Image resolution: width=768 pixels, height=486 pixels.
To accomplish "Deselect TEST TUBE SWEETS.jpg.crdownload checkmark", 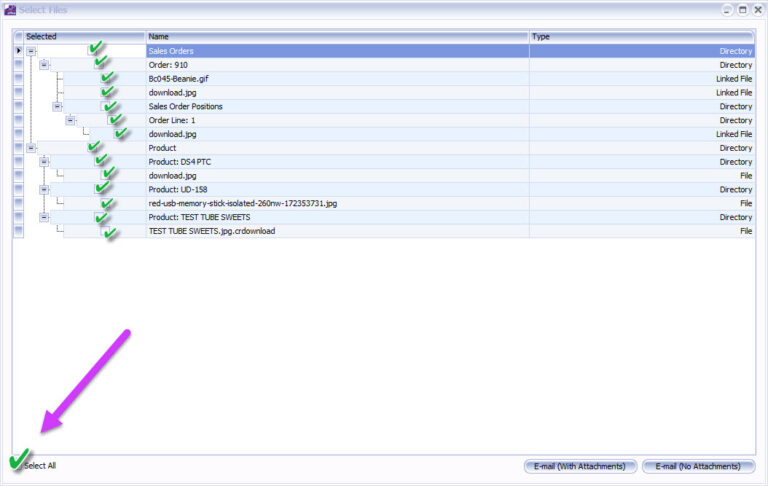I will [110, 231].
